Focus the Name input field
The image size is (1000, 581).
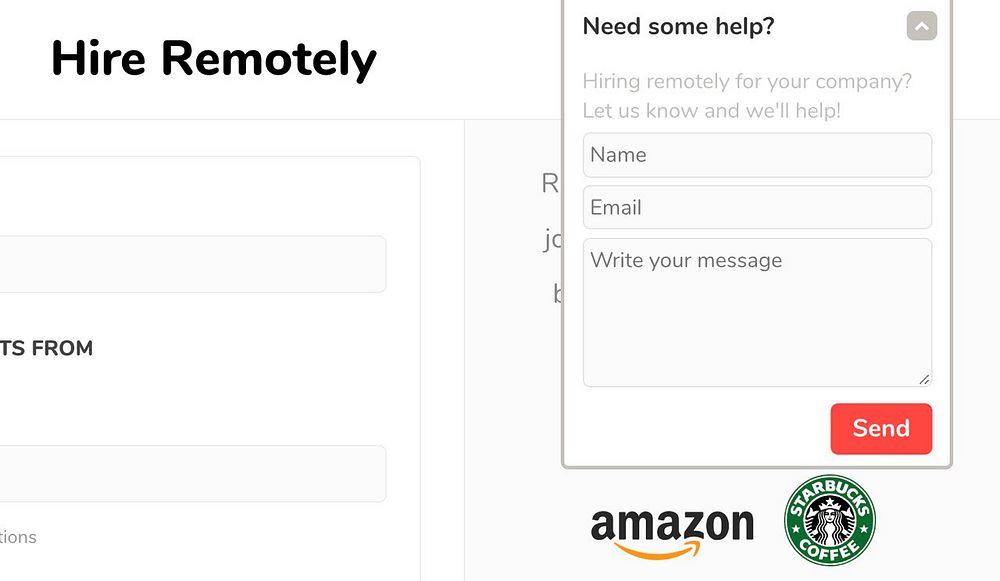757,155
